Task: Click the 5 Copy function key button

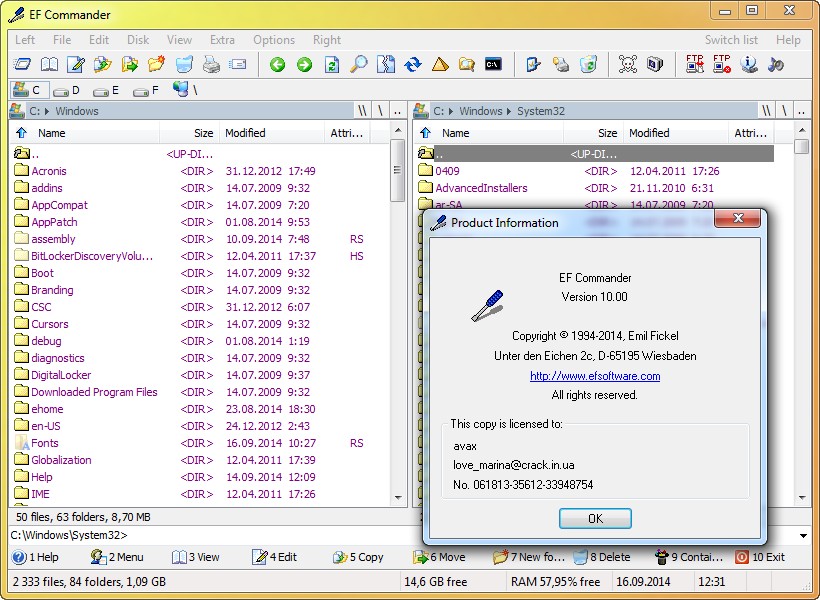Action: [358, 557]
